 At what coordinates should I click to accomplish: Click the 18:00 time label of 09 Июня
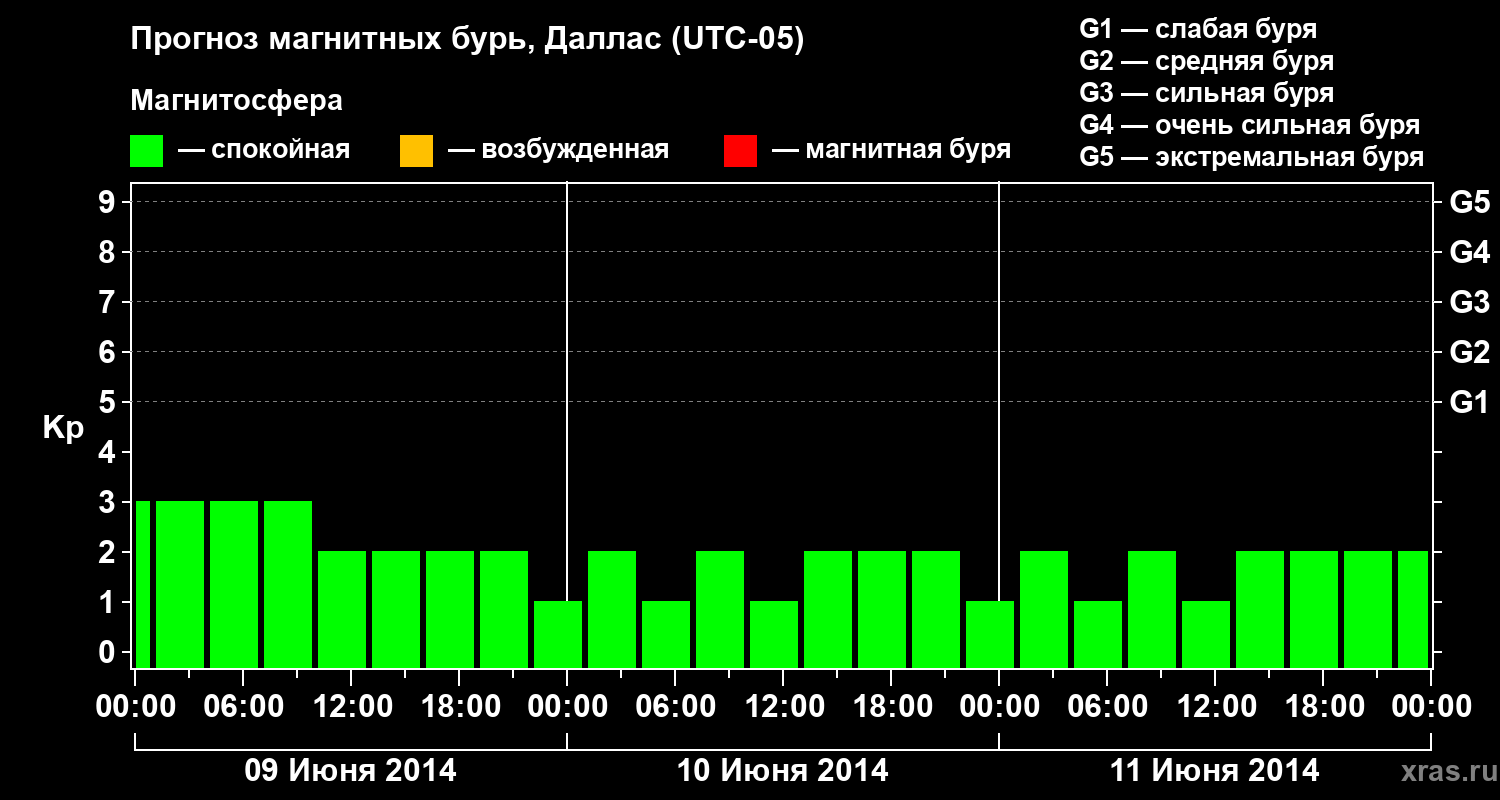pyautogui.click(x=459, y=706)
